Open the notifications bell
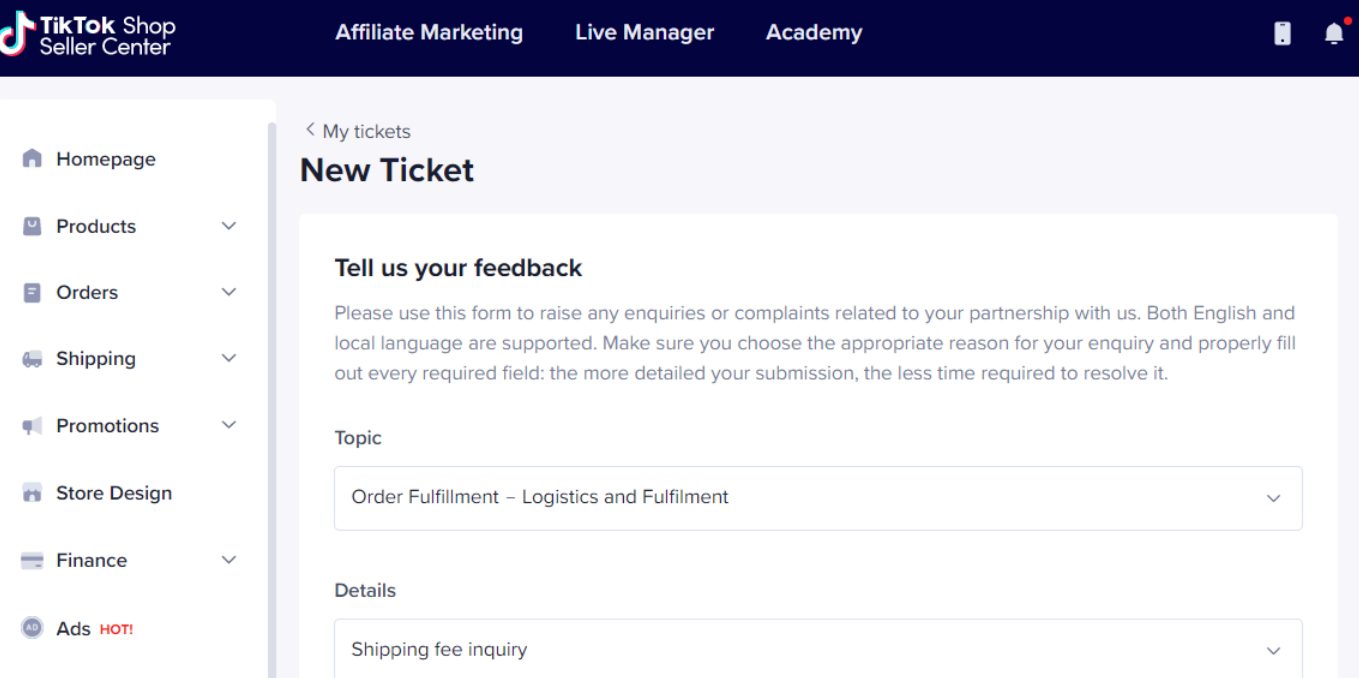Image resolution: width=1359 pixels, height=678 pixels. (x=1334, y=34)
